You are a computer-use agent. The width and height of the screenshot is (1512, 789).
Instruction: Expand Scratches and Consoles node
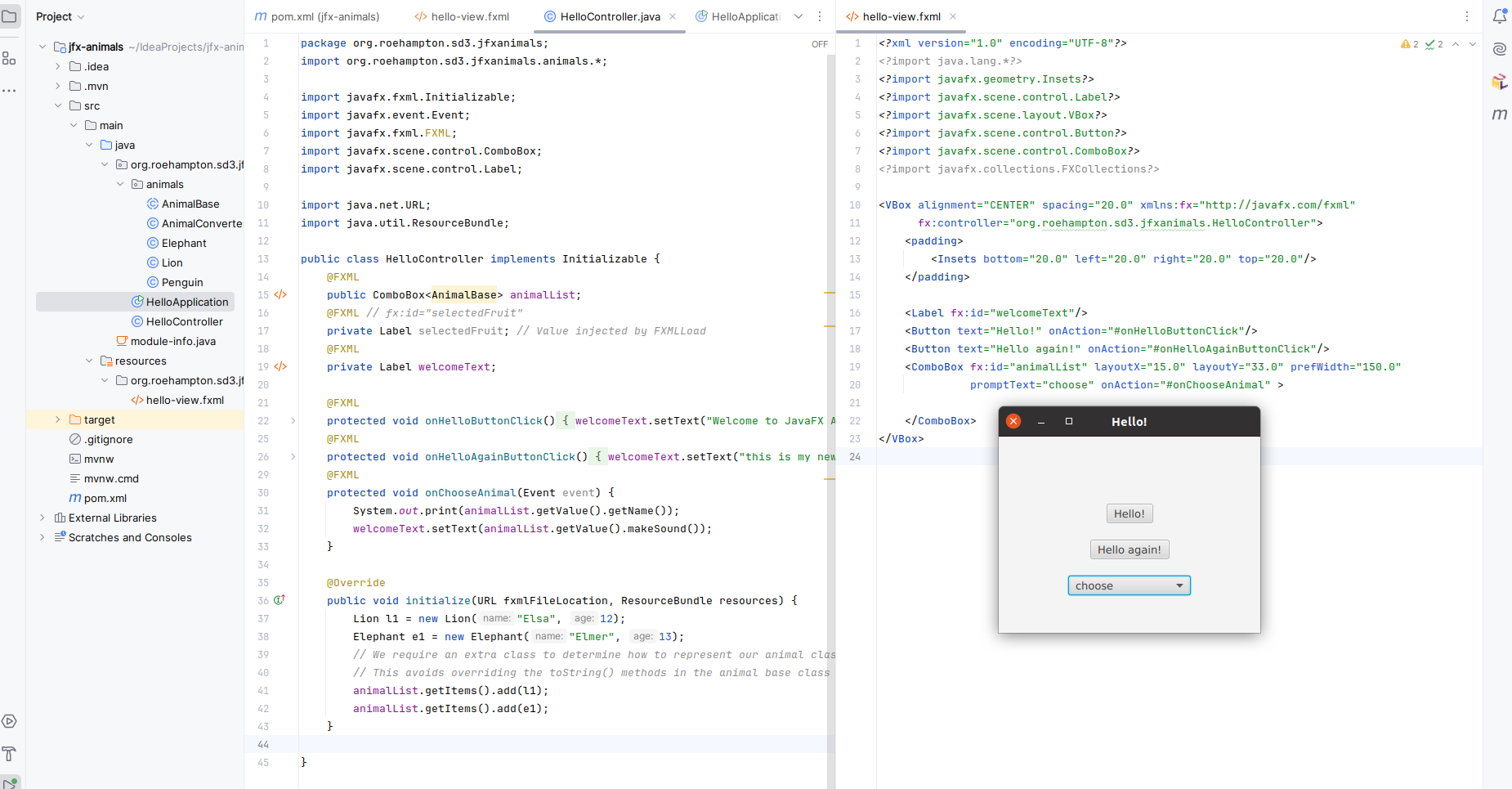(x=42, y=537)
